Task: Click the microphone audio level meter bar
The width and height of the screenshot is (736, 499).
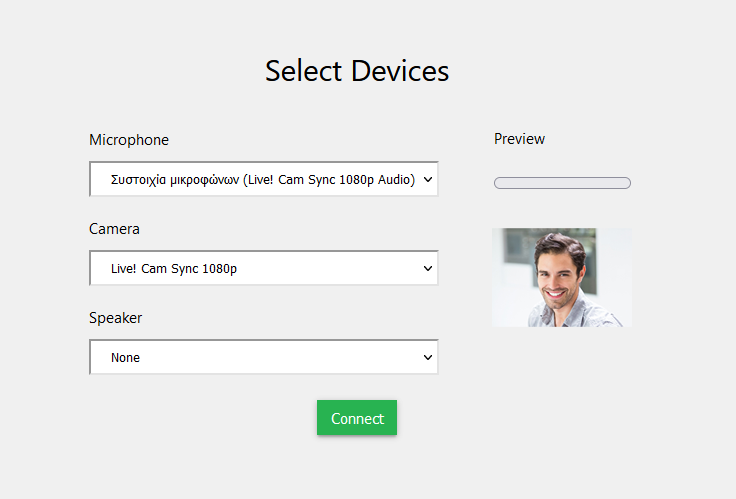Action: (562, 183)
